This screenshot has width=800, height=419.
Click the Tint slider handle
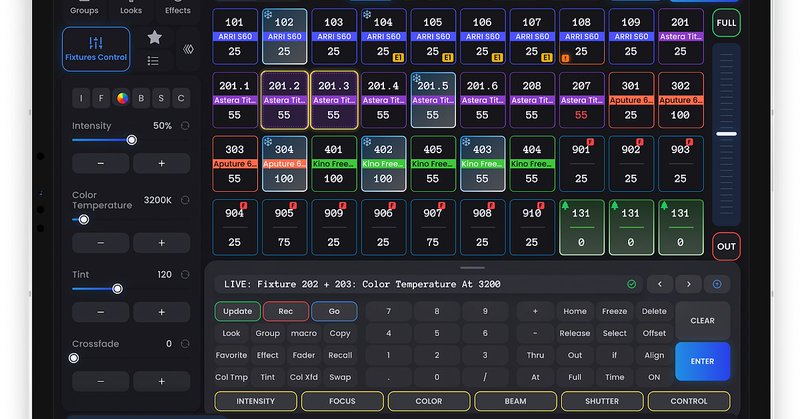pyautogui.click(x=117, y=289)
